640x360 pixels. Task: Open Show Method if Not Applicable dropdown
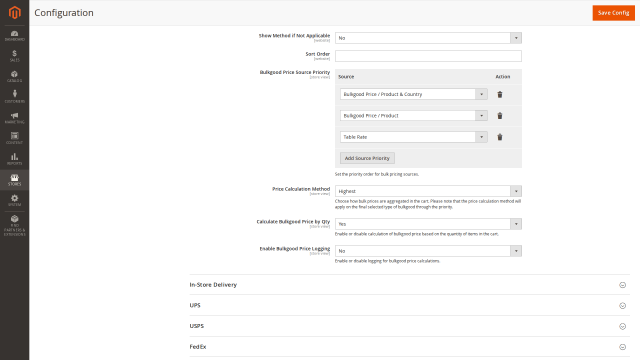click(x=428, y=38)
